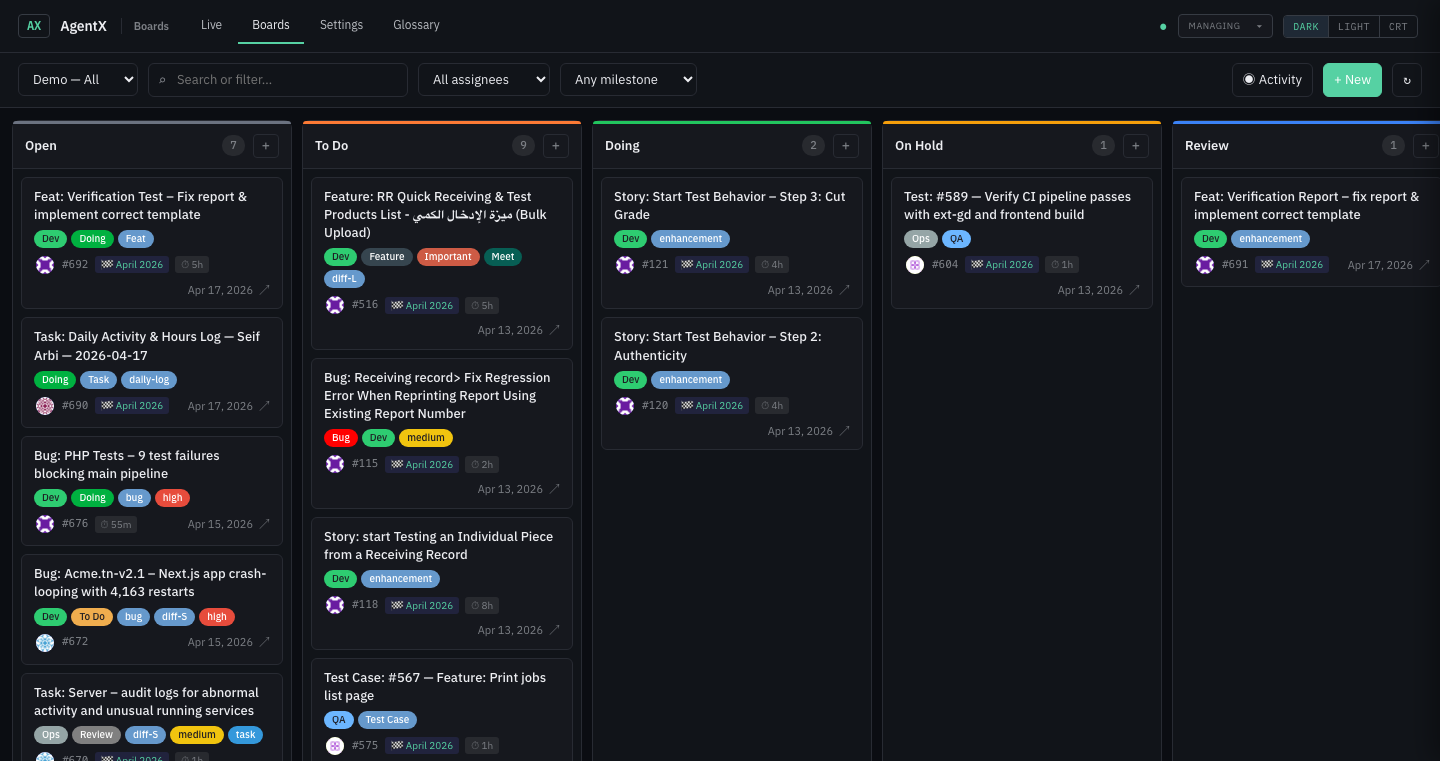
Task: Click the To Do column count badge 9
Action: coord(523,146)
